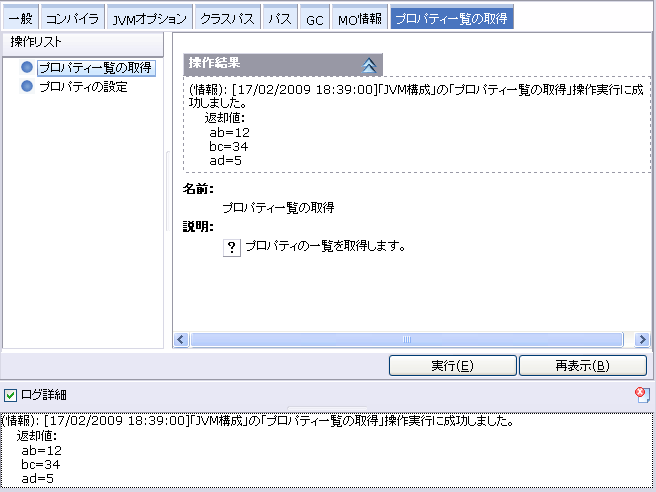Select the JVMオプション tab

click(x=148, y=18)
